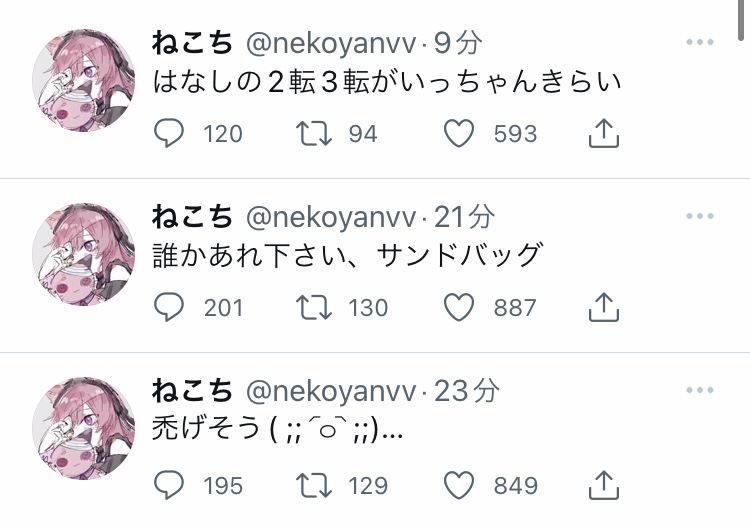The image size is (750, 526).
Task: Like the tweet with 887 likes
Action: 459,308
